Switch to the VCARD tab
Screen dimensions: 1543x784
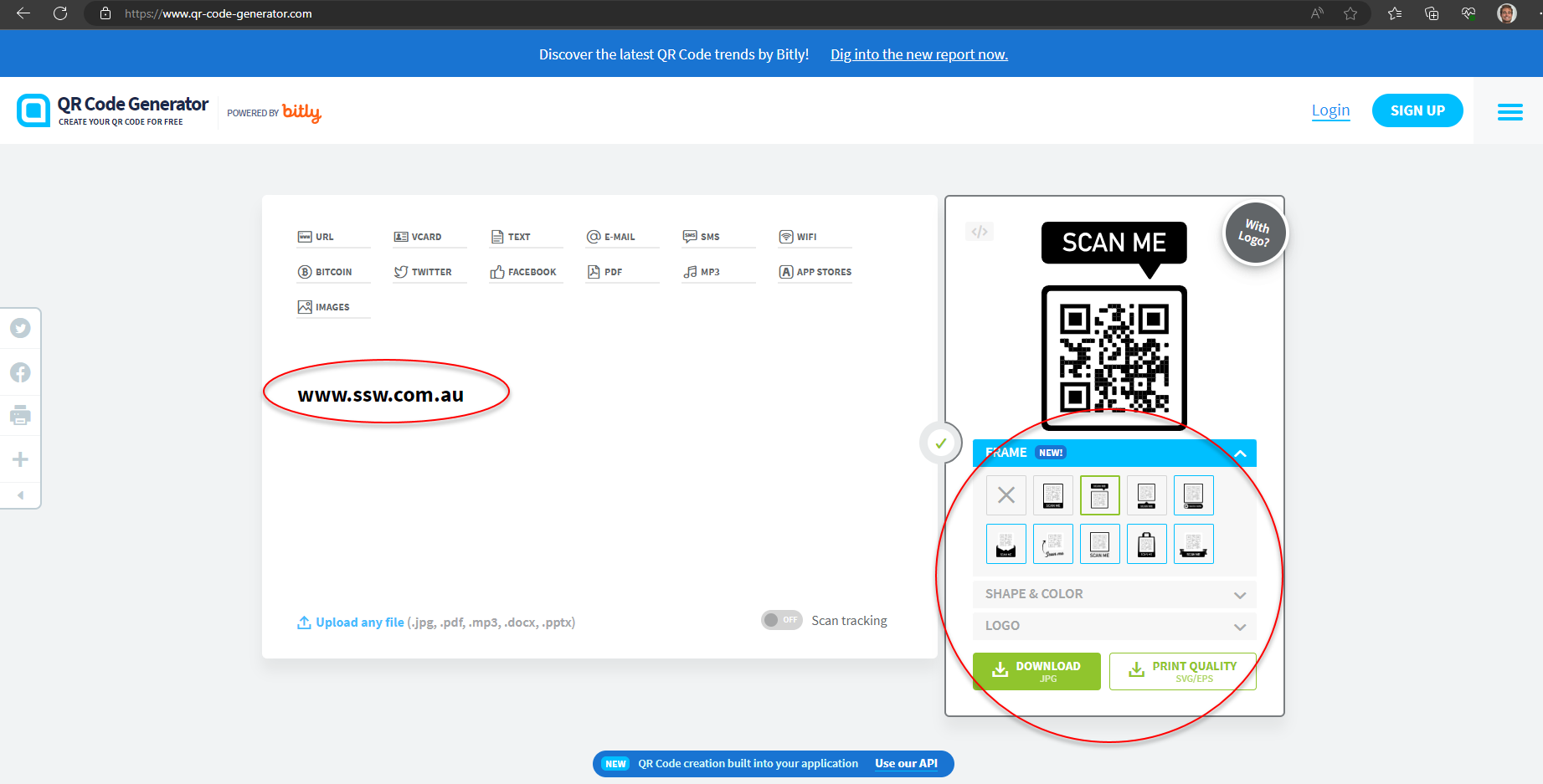click(x=418, y=237)
